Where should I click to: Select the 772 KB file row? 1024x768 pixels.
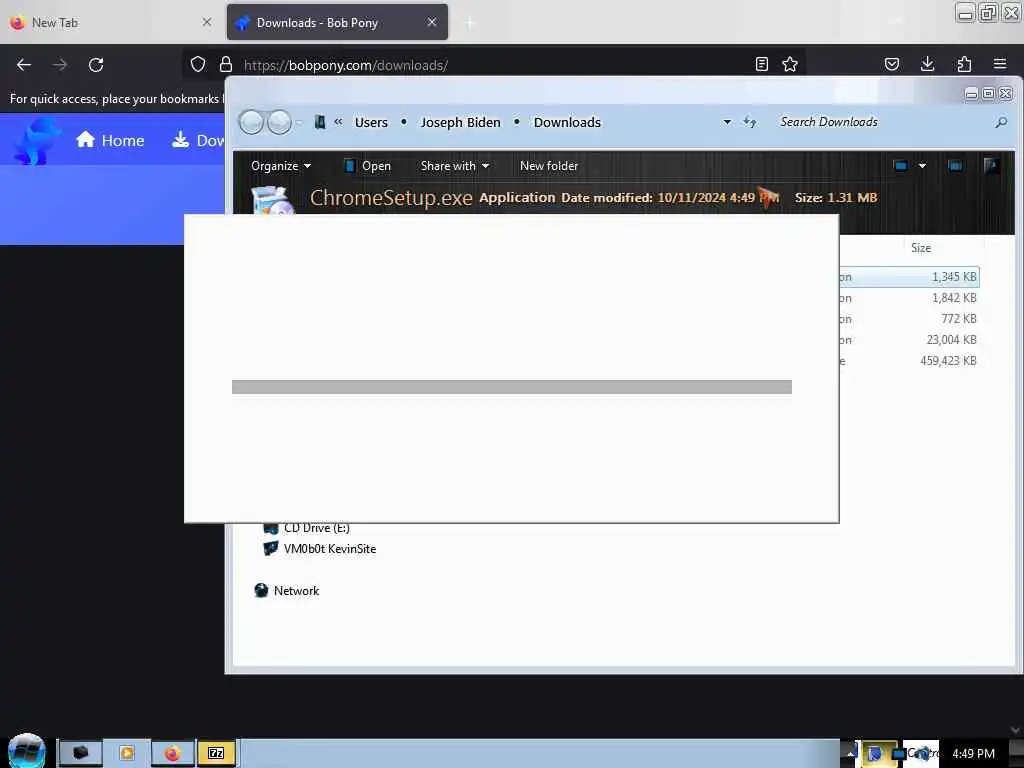click(909, 319)
